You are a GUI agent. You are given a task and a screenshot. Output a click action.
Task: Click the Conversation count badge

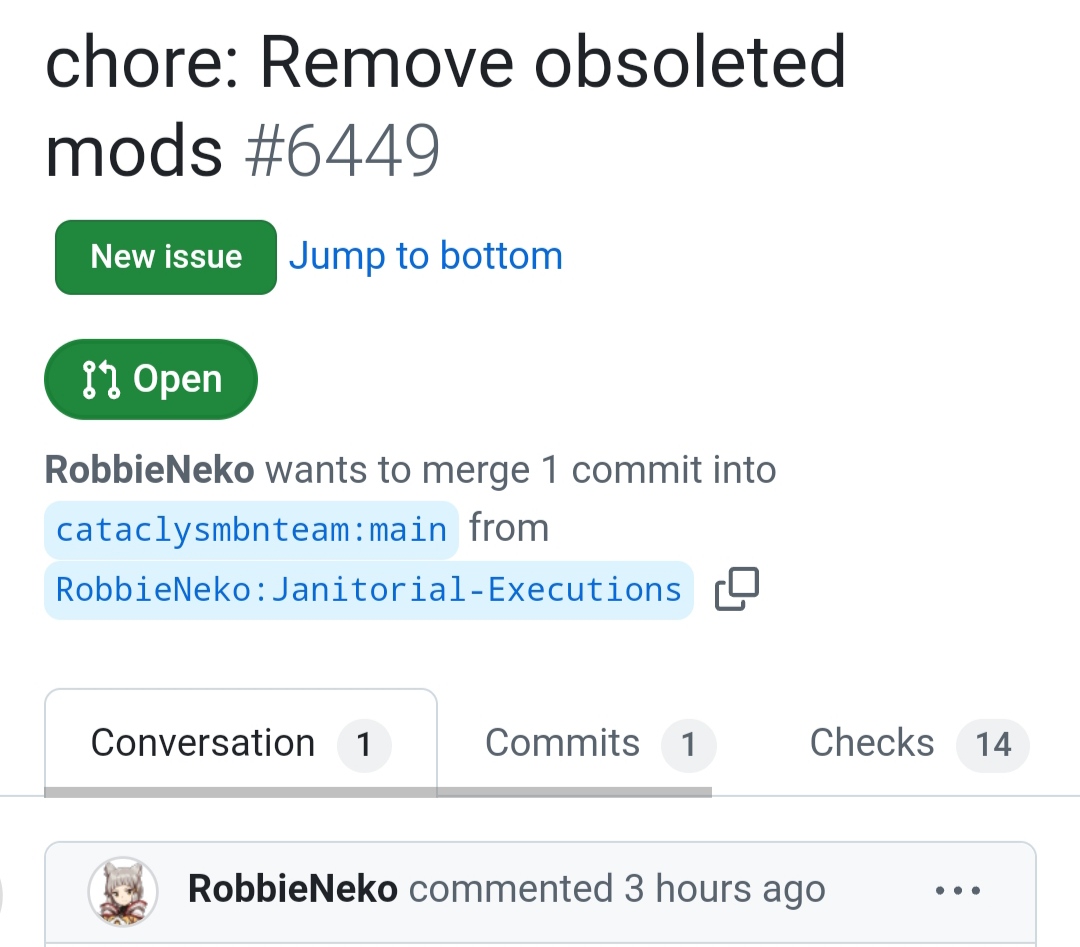(x=364, y=744)
